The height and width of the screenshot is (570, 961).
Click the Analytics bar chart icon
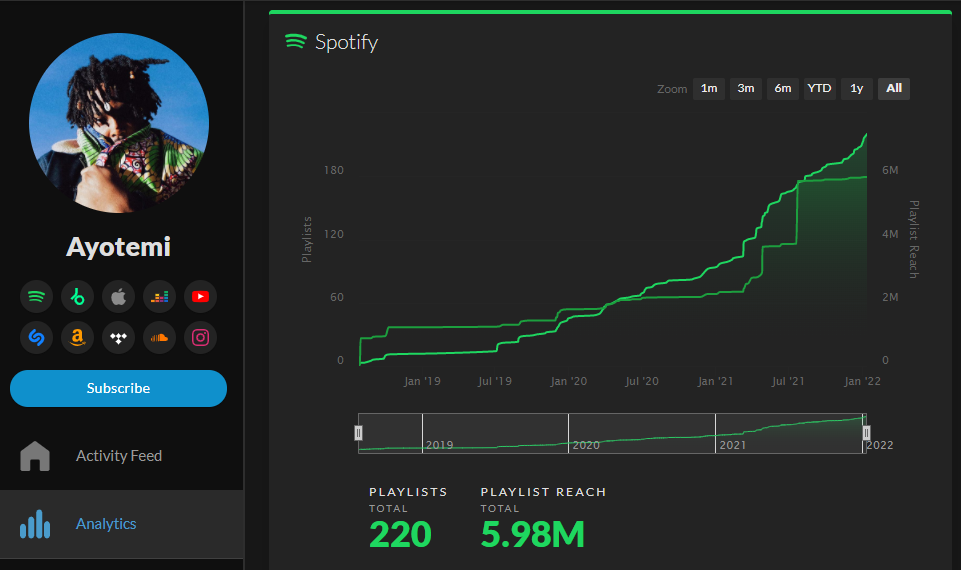tap(35, 524)
